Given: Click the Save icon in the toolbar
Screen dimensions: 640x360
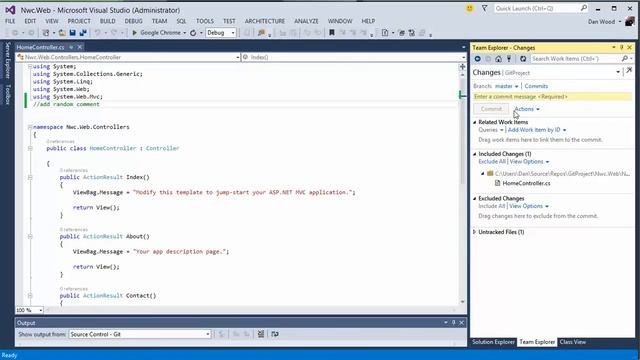Looking at the screenshot, I should [x=73, y=33].
